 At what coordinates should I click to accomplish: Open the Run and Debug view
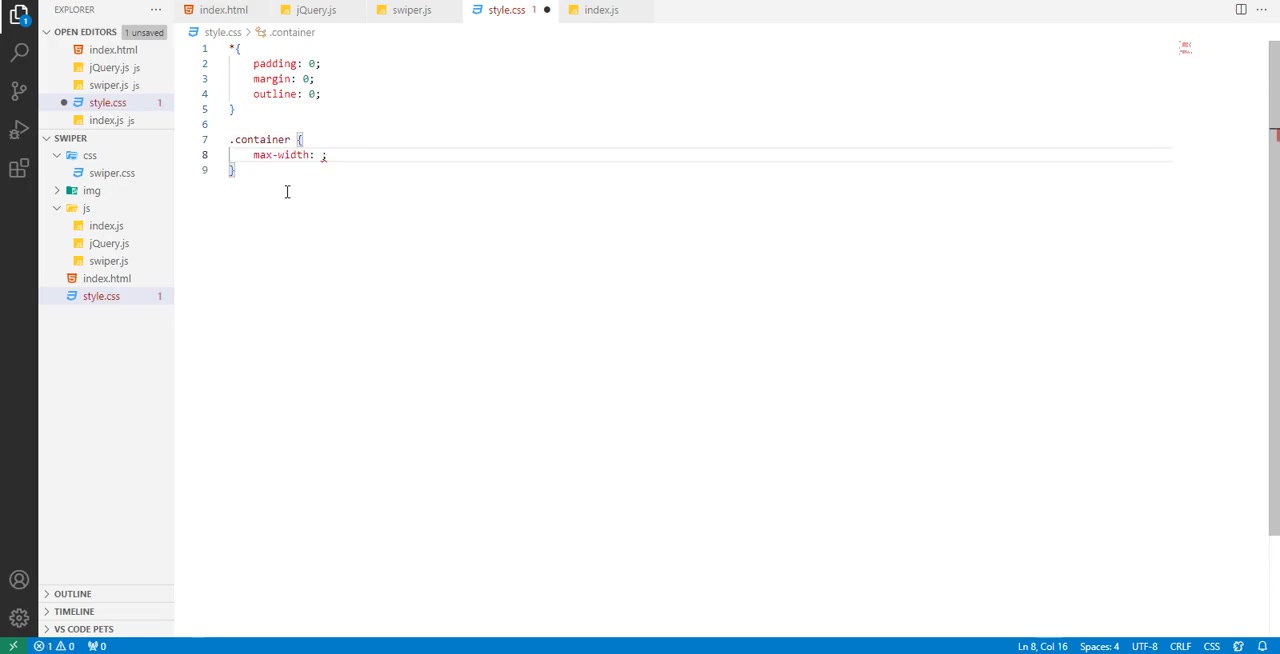(19, 130)
